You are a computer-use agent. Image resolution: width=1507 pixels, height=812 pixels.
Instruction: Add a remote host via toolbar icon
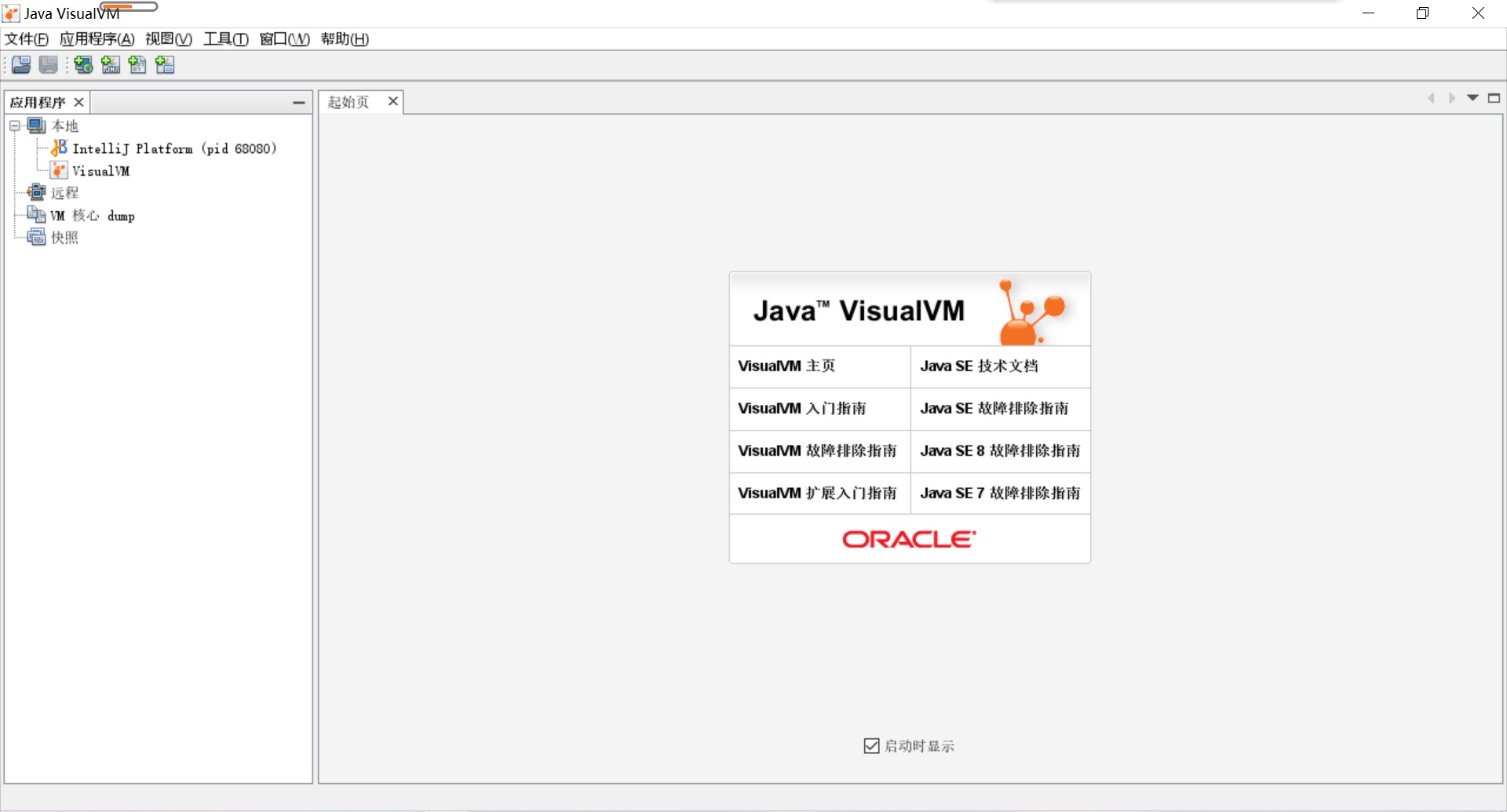[83, 65]
